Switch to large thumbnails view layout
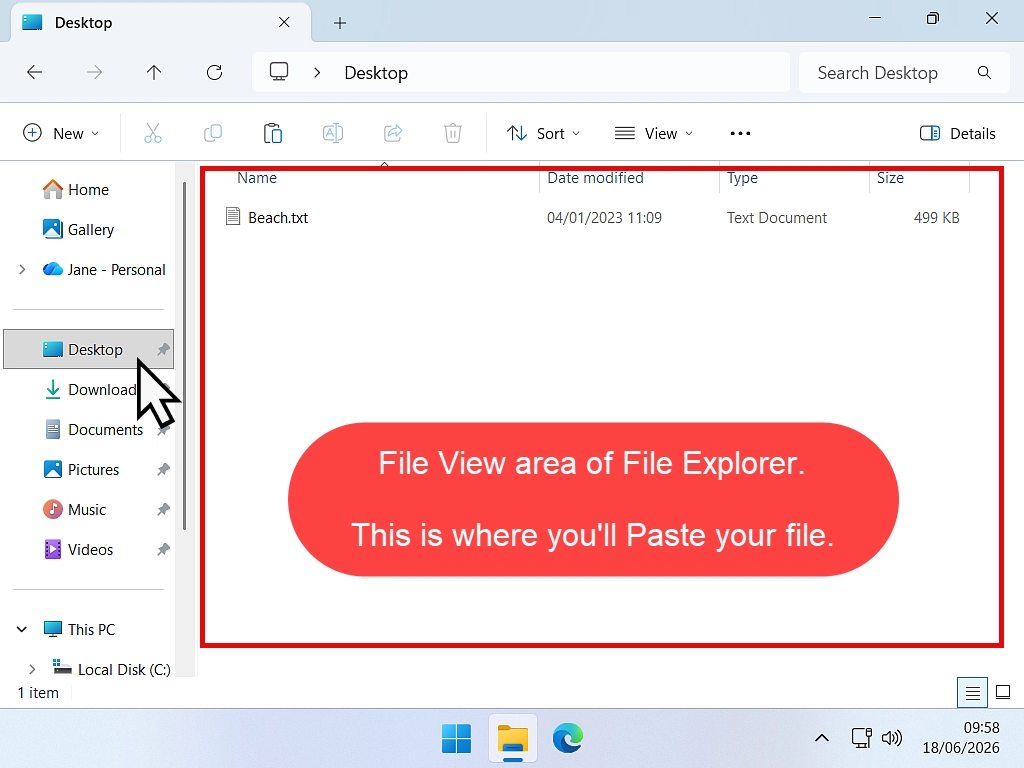This screenshot has height=768, width=1024. [1003, 692]
